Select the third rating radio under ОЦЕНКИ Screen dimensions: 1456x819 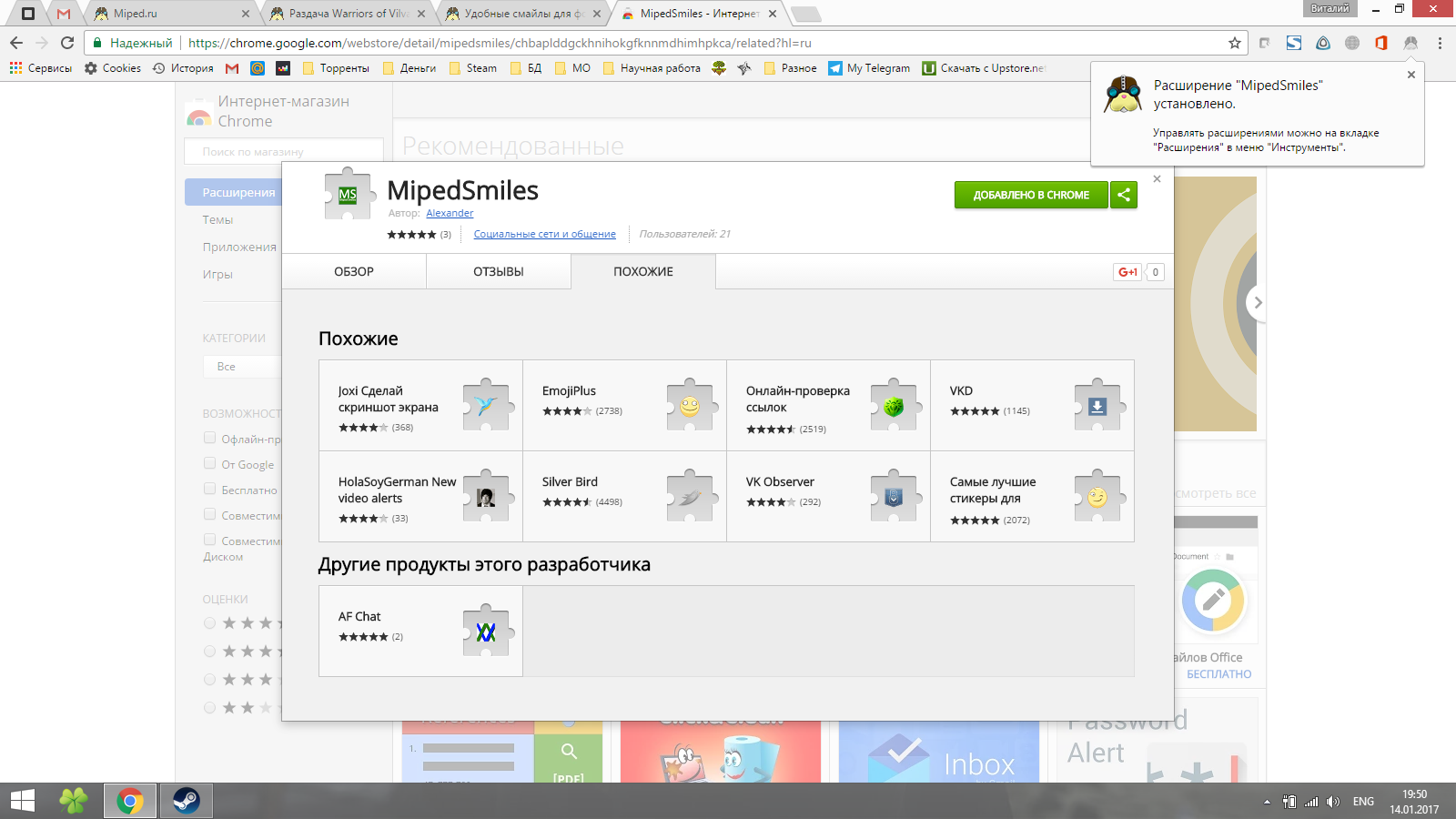(210, 680)
